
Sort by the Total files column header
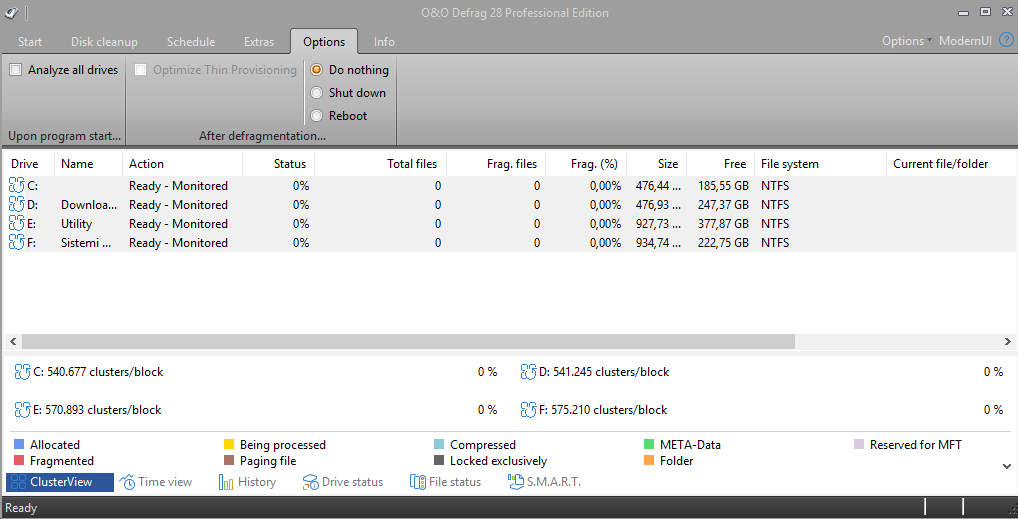[380, 164]
